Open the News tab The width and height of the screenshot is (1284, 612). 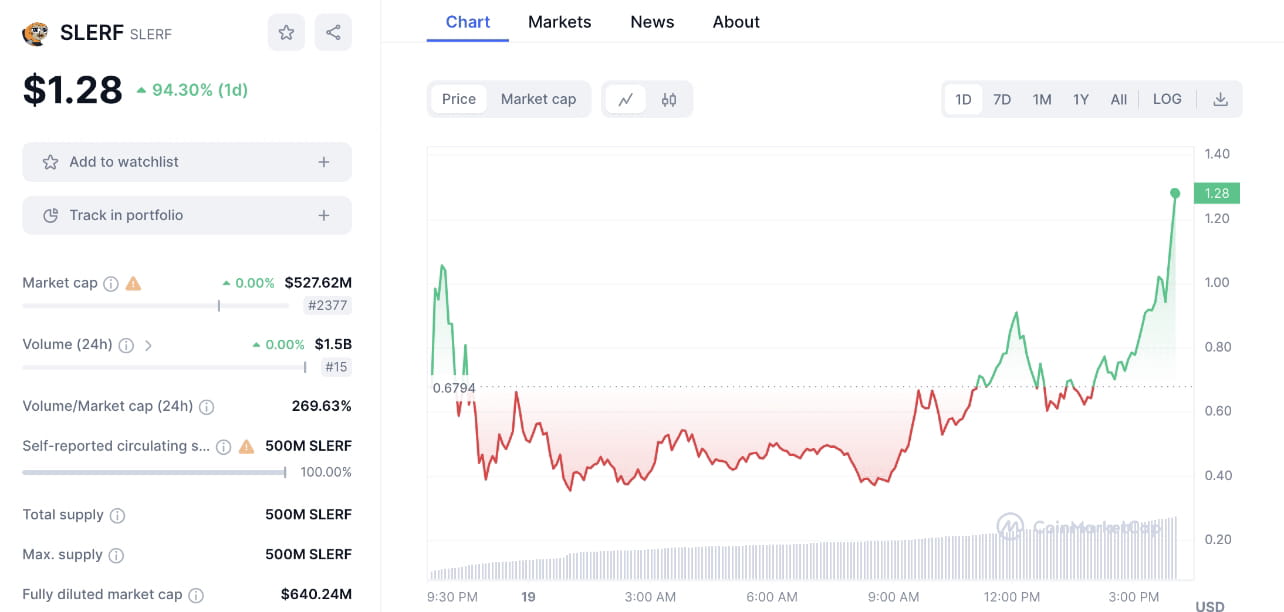pyautogui.click(x=651, y=21)
